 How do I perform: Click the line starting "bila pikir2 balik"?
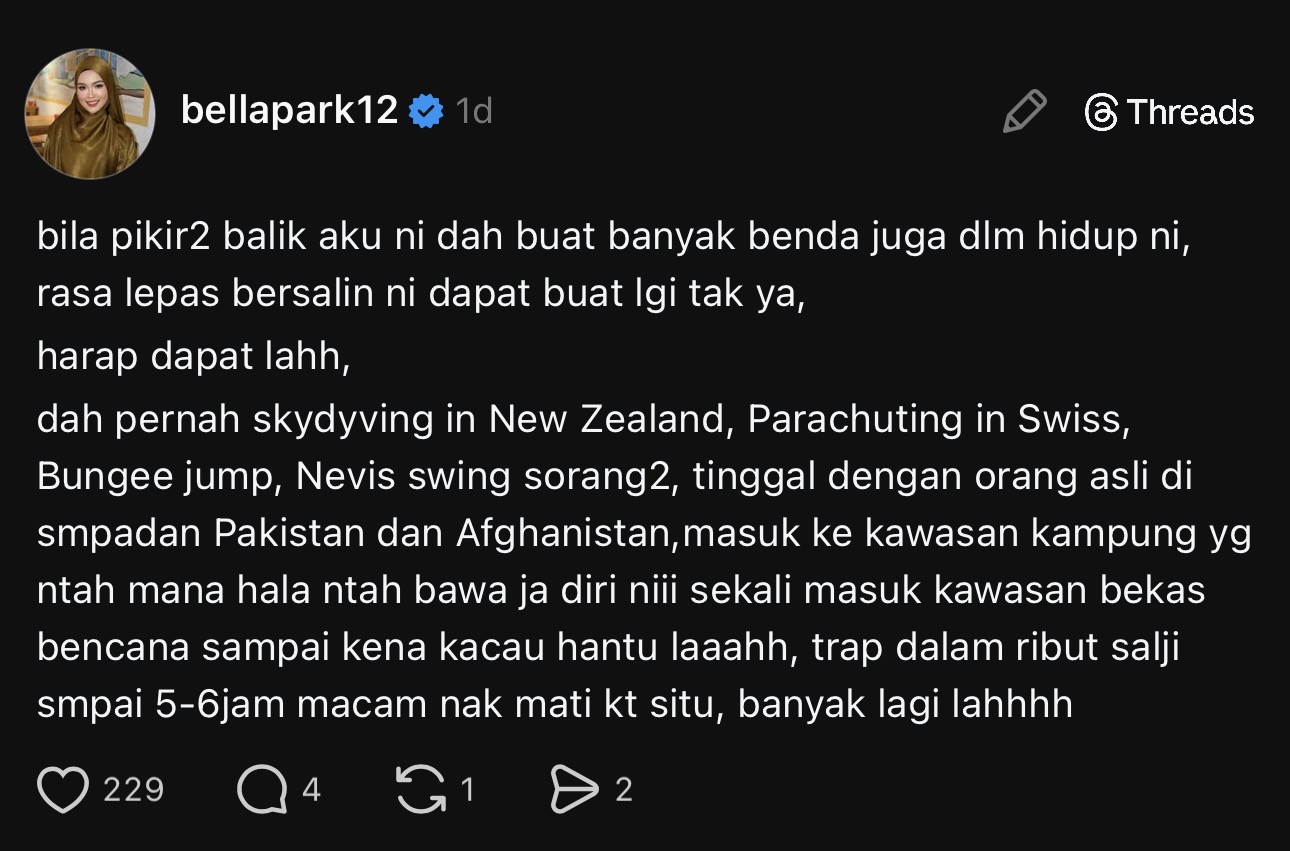pyautogui.click(x=613, y=239)
